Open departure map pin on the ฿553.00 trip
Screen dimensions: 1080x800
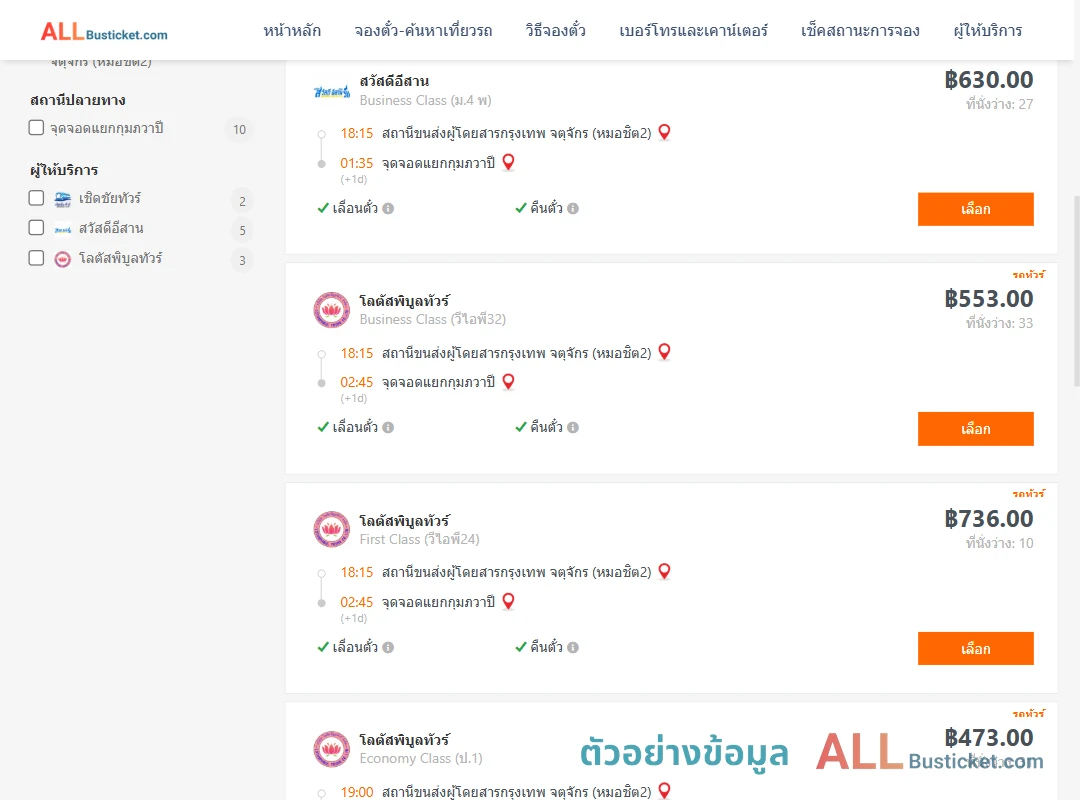(664, 351)
